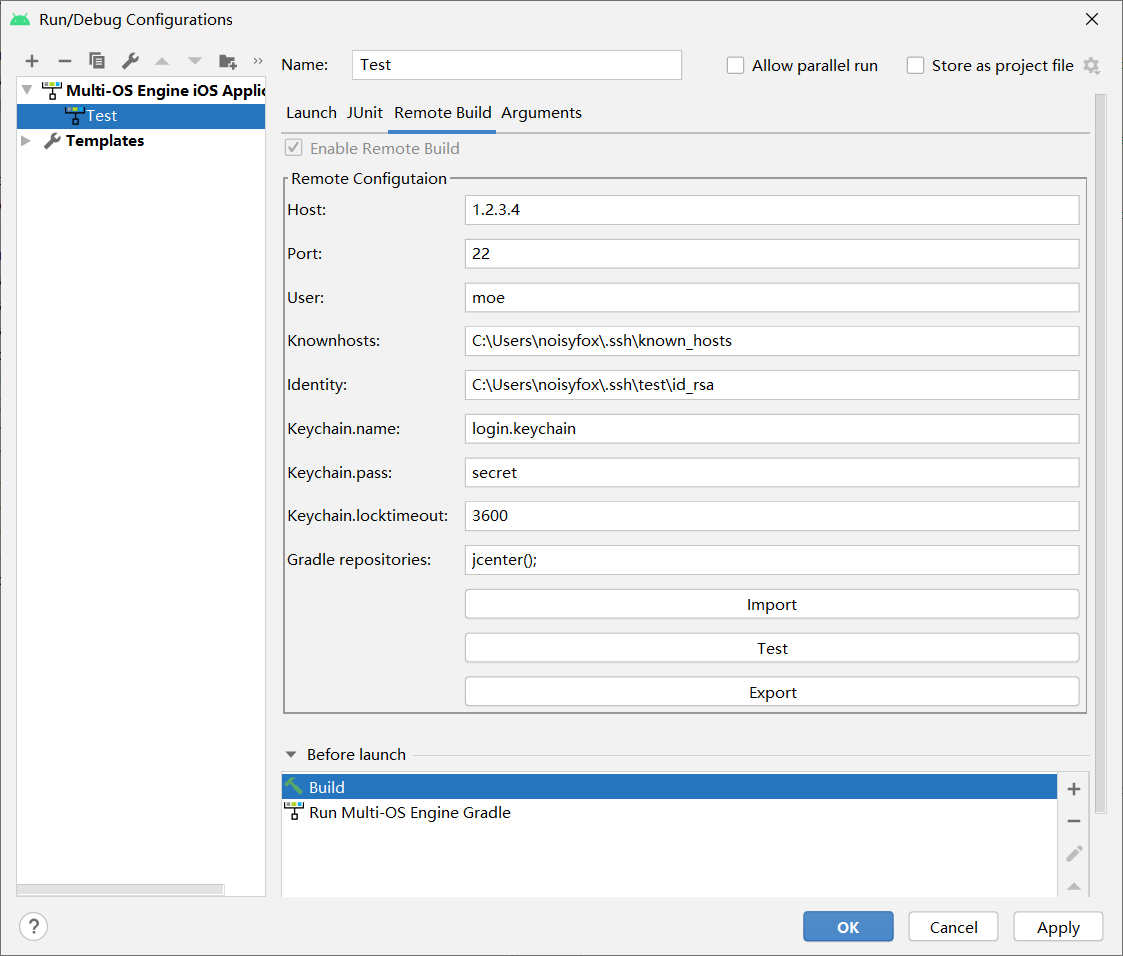
Task: Click the Keychain.pass field
Action: pos(772,473)
